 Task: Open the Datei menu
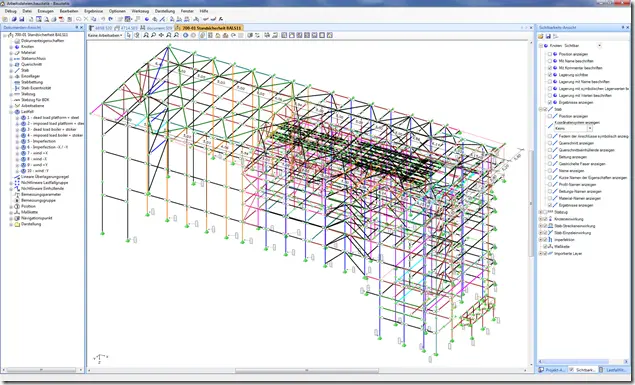coord(27,11)
